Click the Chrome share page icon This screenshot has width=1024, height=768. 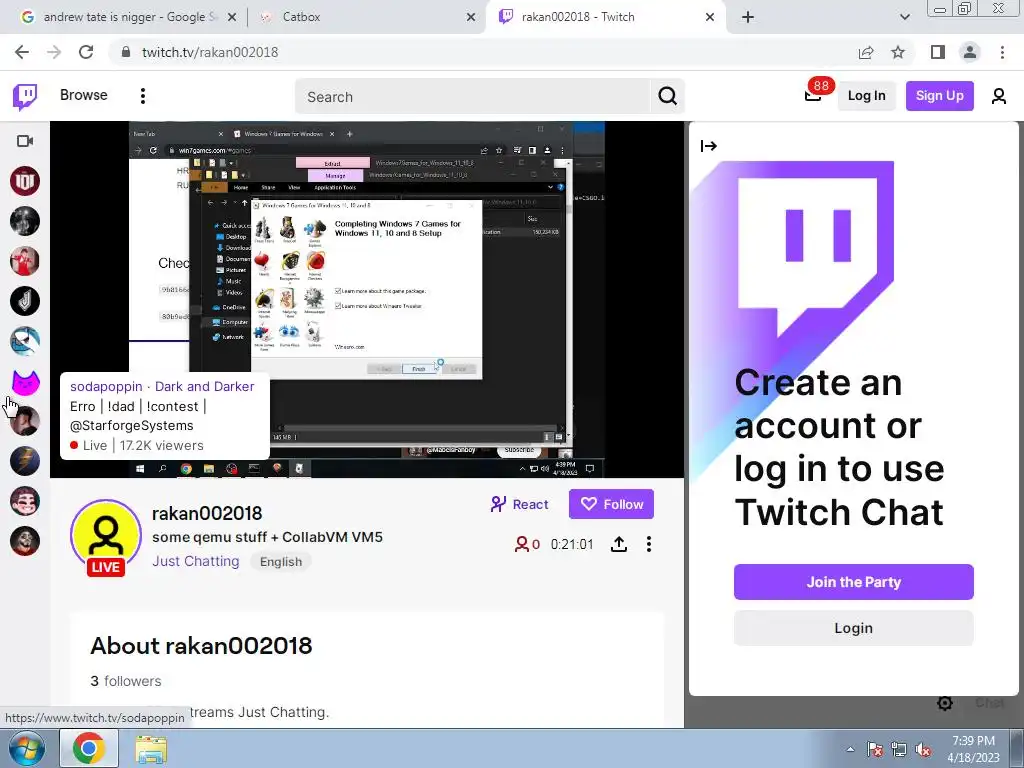[866, 52]
